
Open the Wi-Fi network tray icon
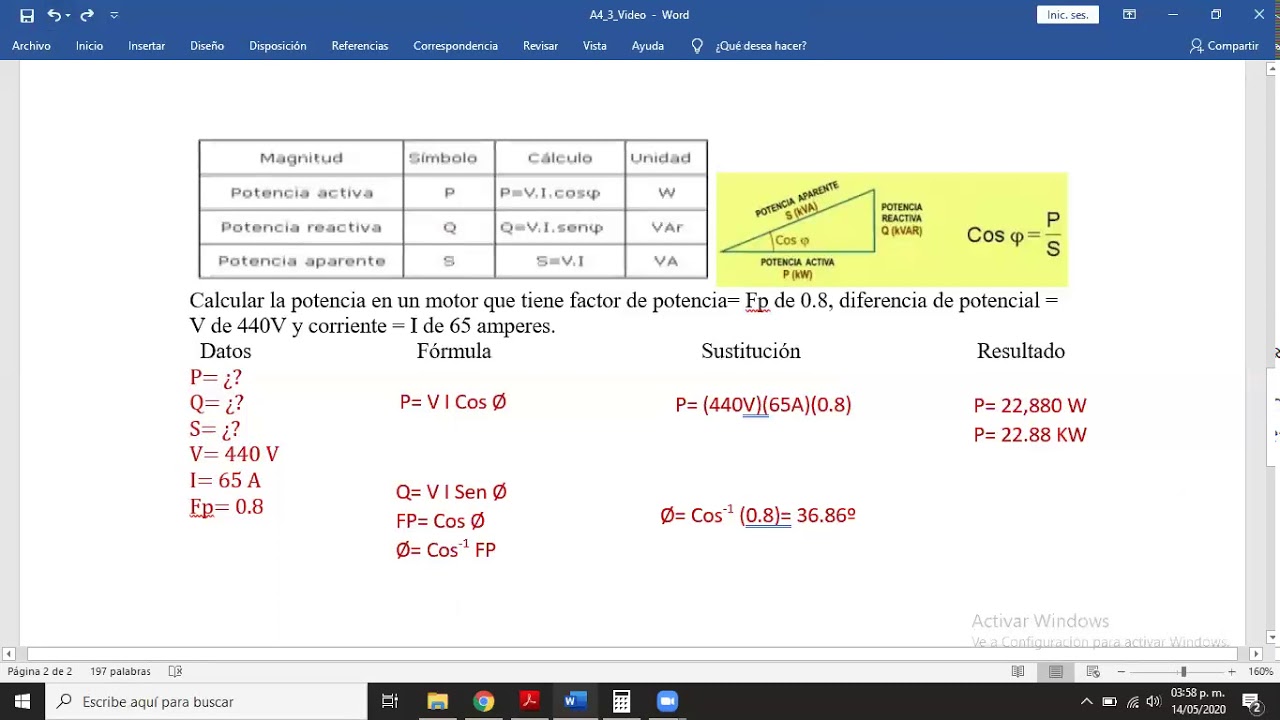tap(1133, 702)
